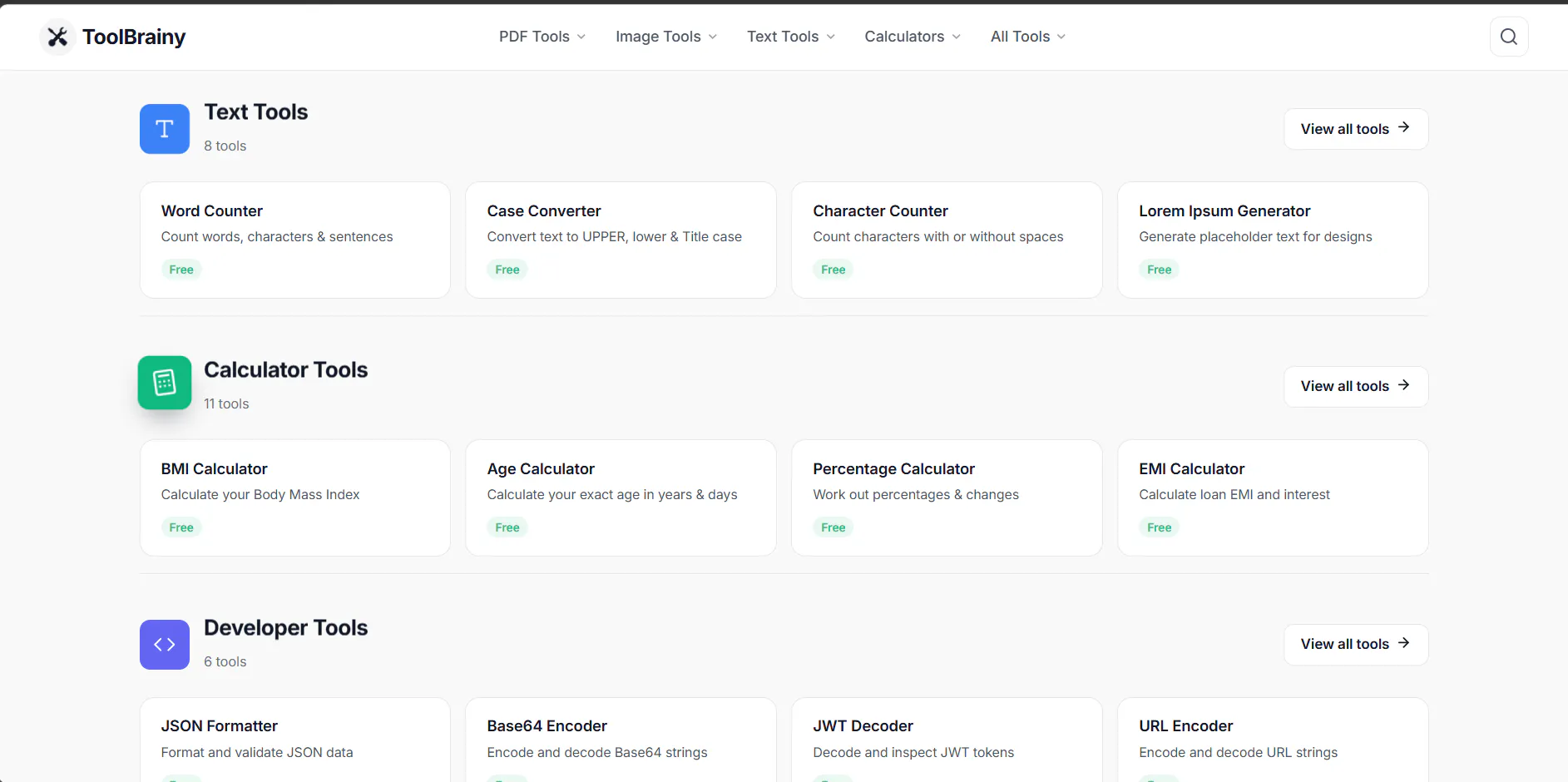
Task: Click the Free badge on Case Converter
Action: click(507, 270)
